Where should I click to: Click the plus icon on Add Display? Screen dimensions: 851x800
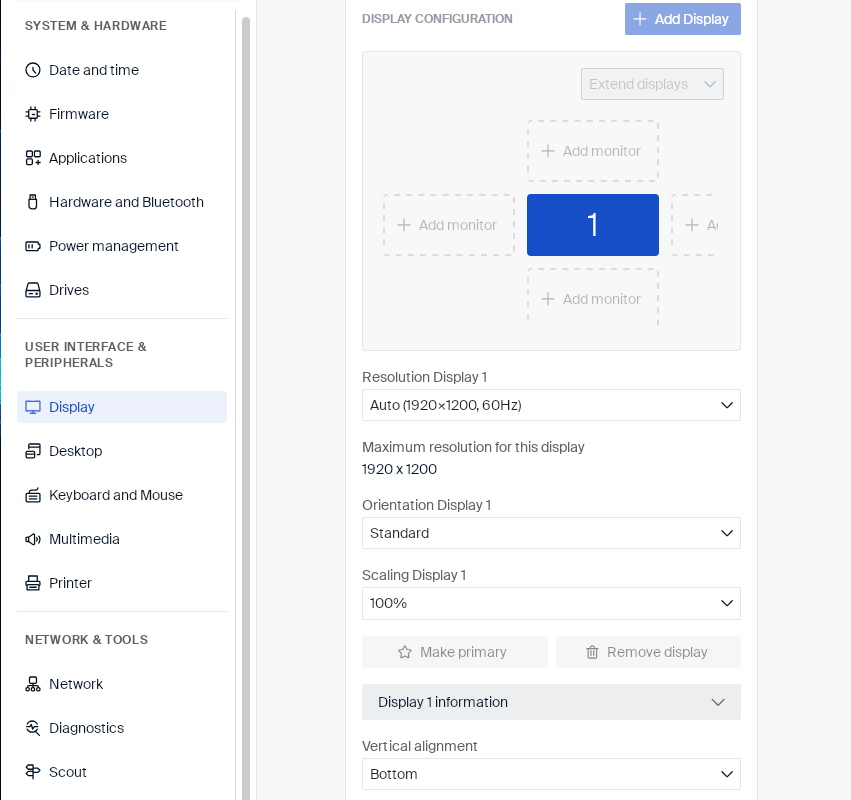pos(640,19)
